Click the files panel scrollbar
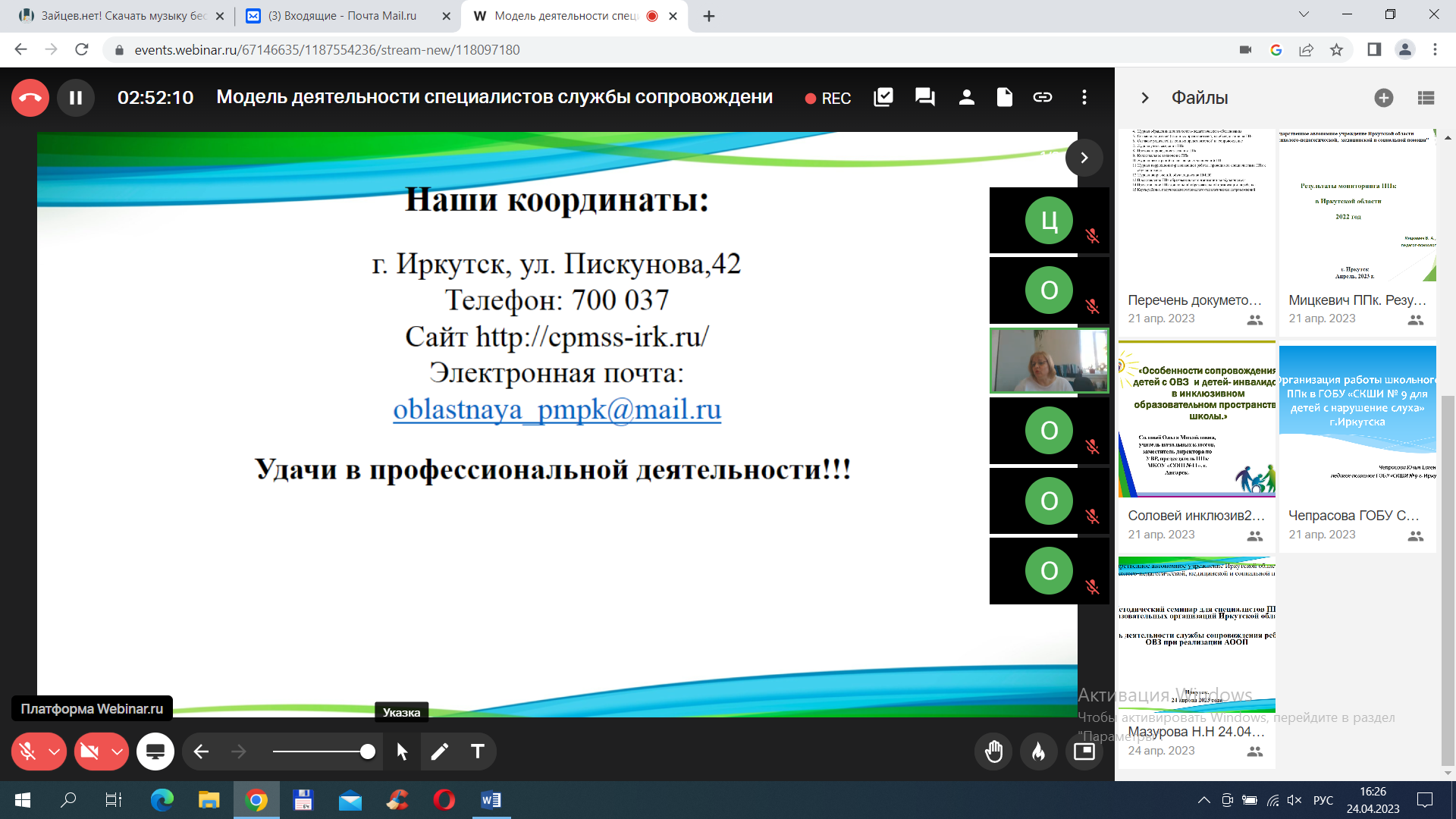 click(1447, 580)
